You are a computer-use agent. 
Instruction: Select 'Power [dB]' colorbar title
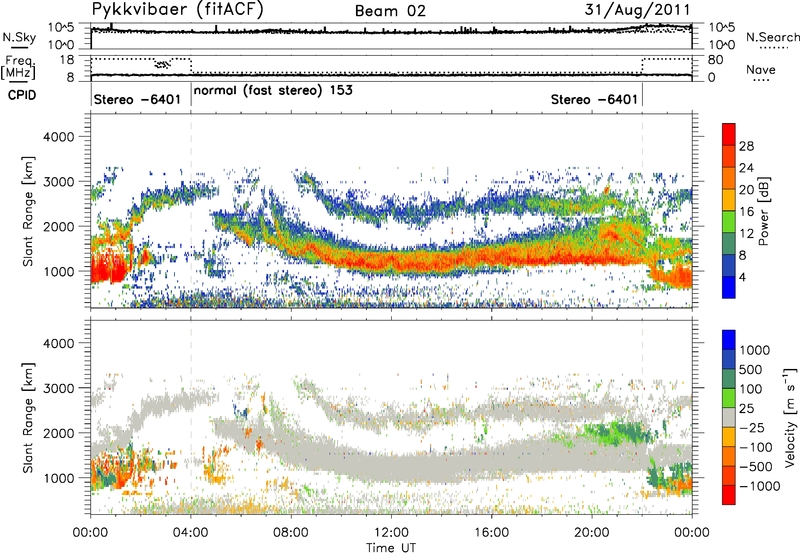[x=763, y=211]
